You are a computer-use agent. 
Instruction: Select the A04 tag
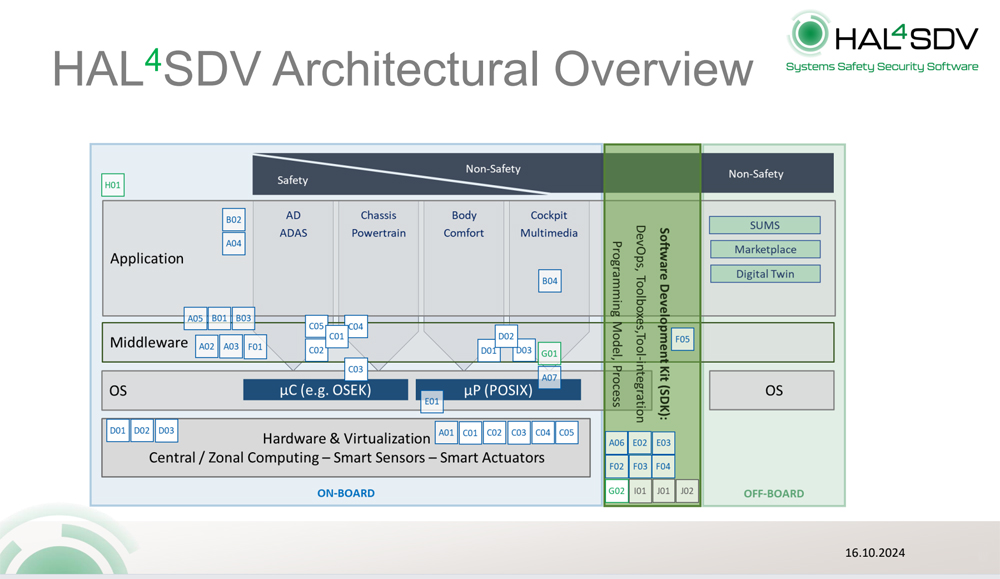(233, 243)
